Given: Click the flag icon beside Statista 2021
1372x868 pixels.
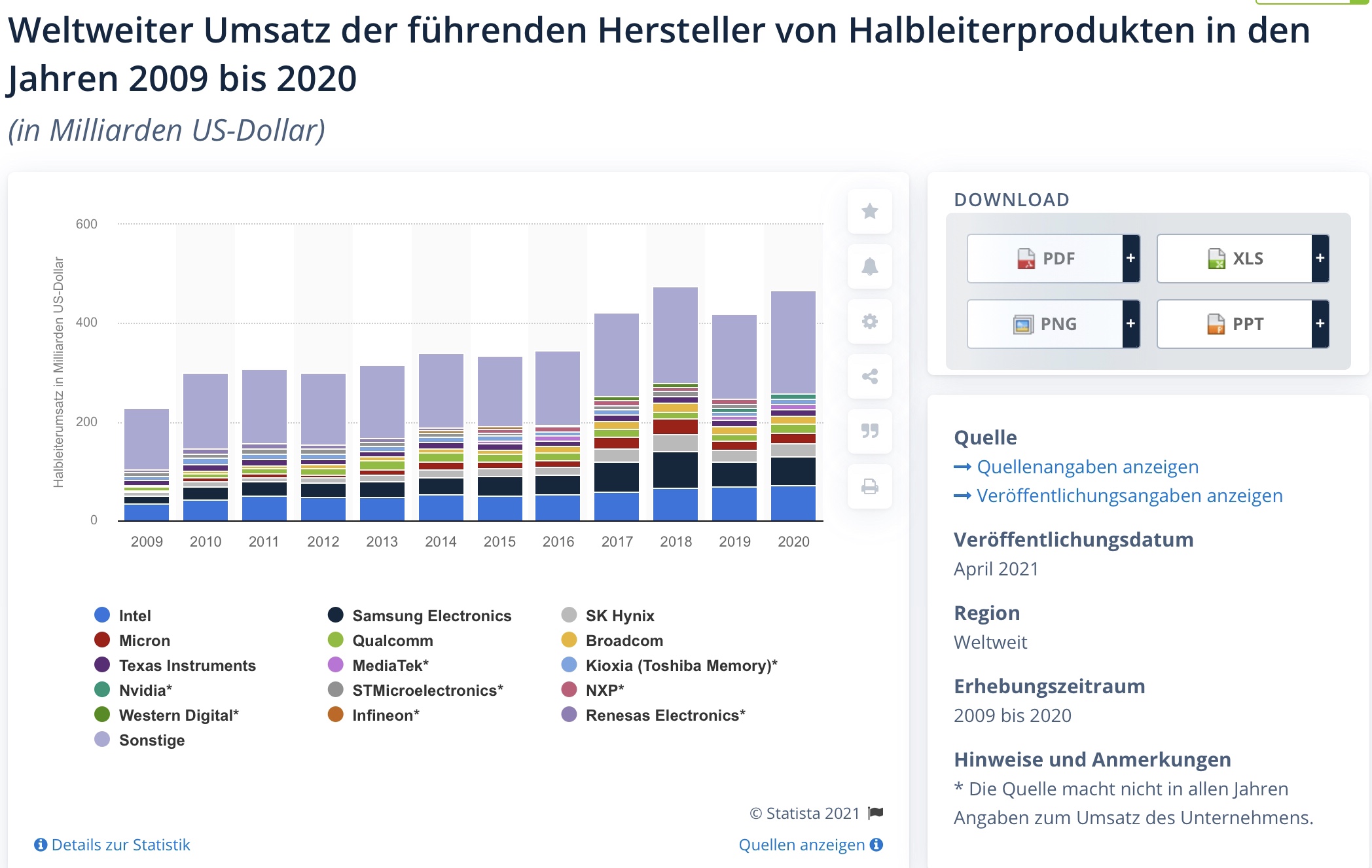Looking at the screenshot, I should click(876, 813).
